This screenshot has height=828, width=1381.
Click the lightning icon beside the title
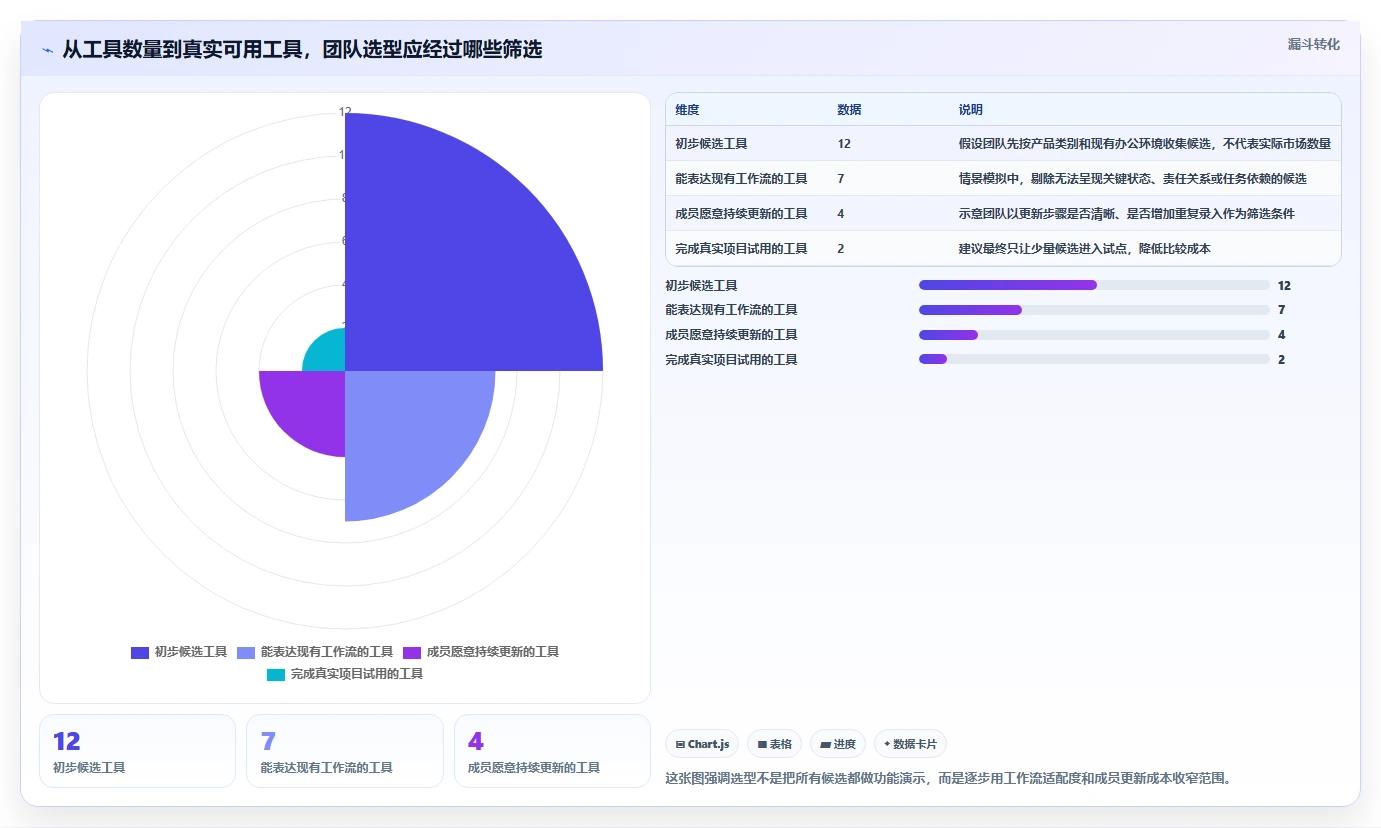(x=47, y=50)
